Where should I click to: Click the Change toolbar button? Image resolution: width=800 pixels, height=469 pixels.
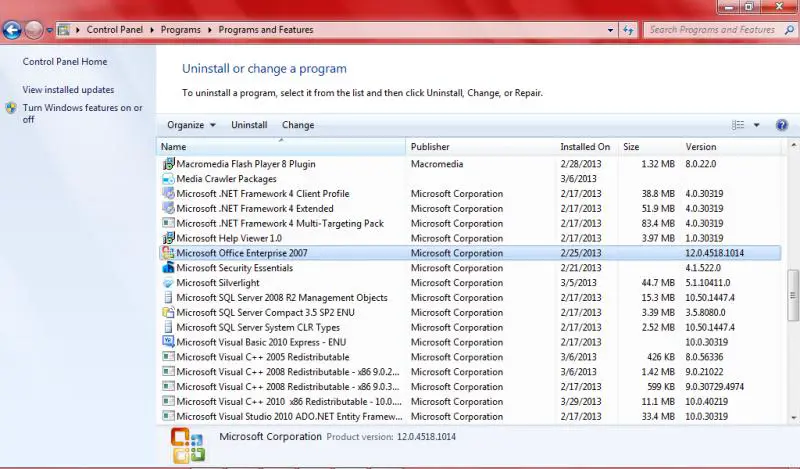[x=298, y=125]
